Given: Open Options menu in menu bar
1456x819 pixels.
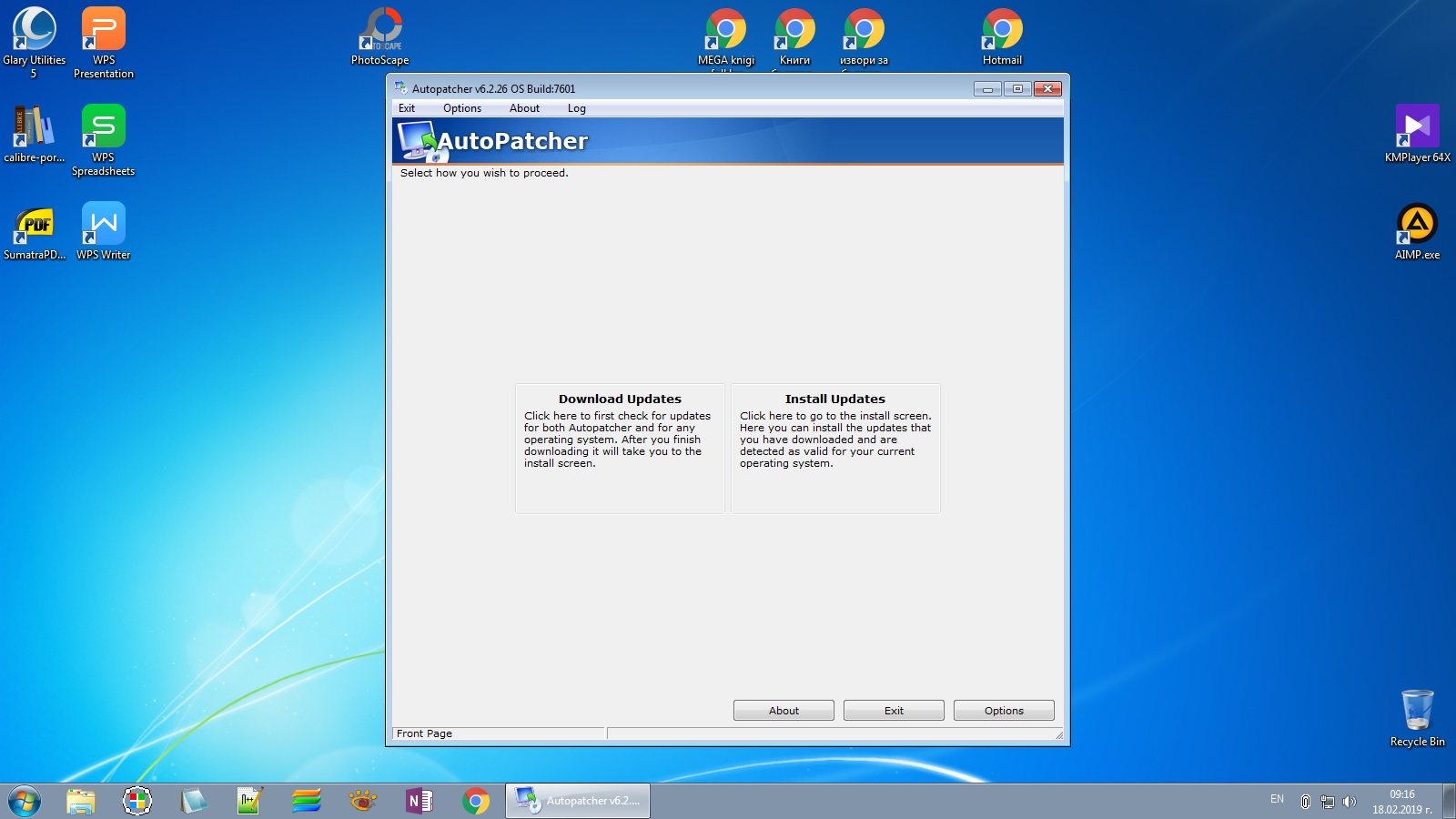Looking at the screenshot, I should point(462,108).
